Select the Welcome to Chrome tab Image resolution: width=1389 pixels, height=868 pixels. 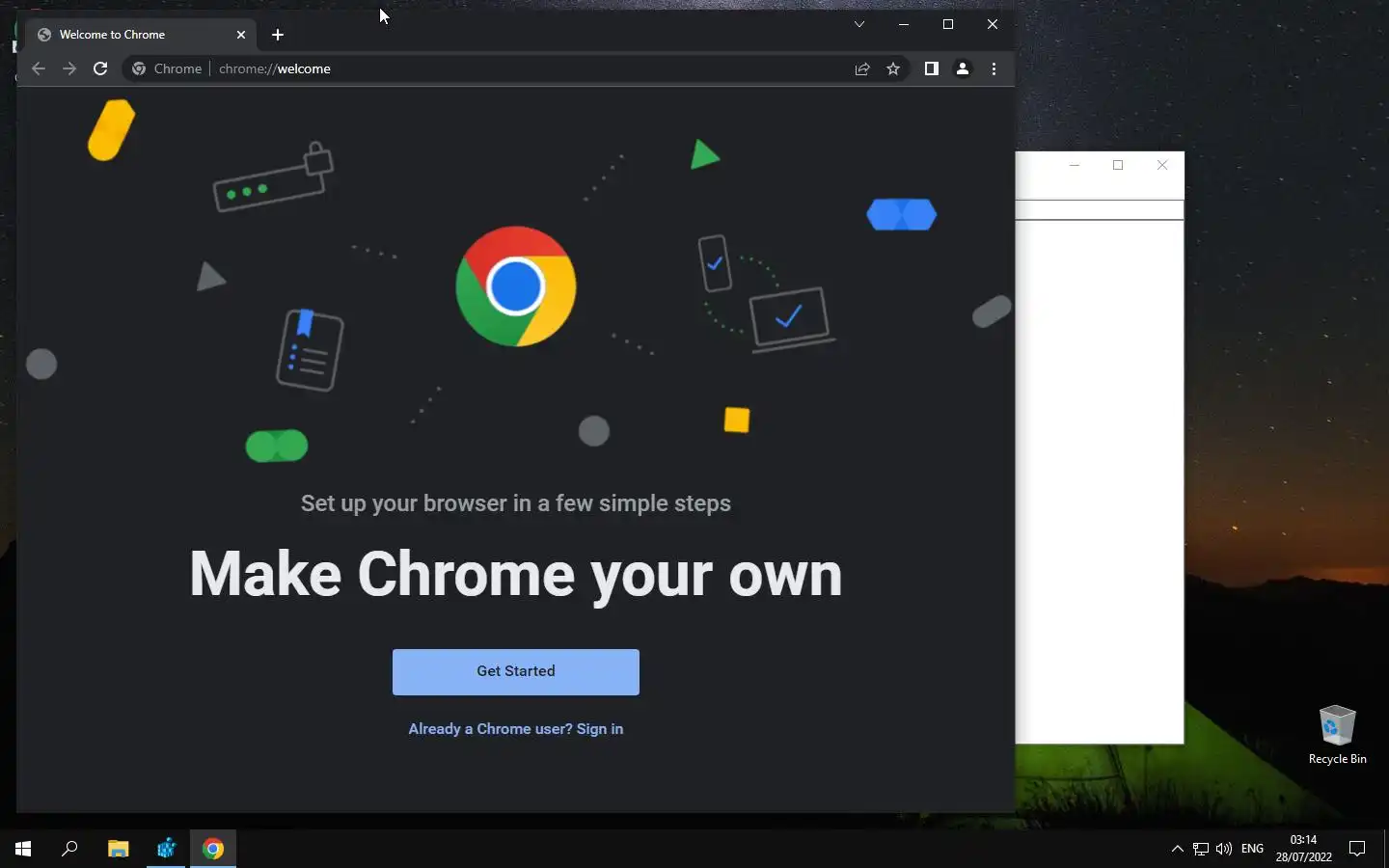pos(141,35)
